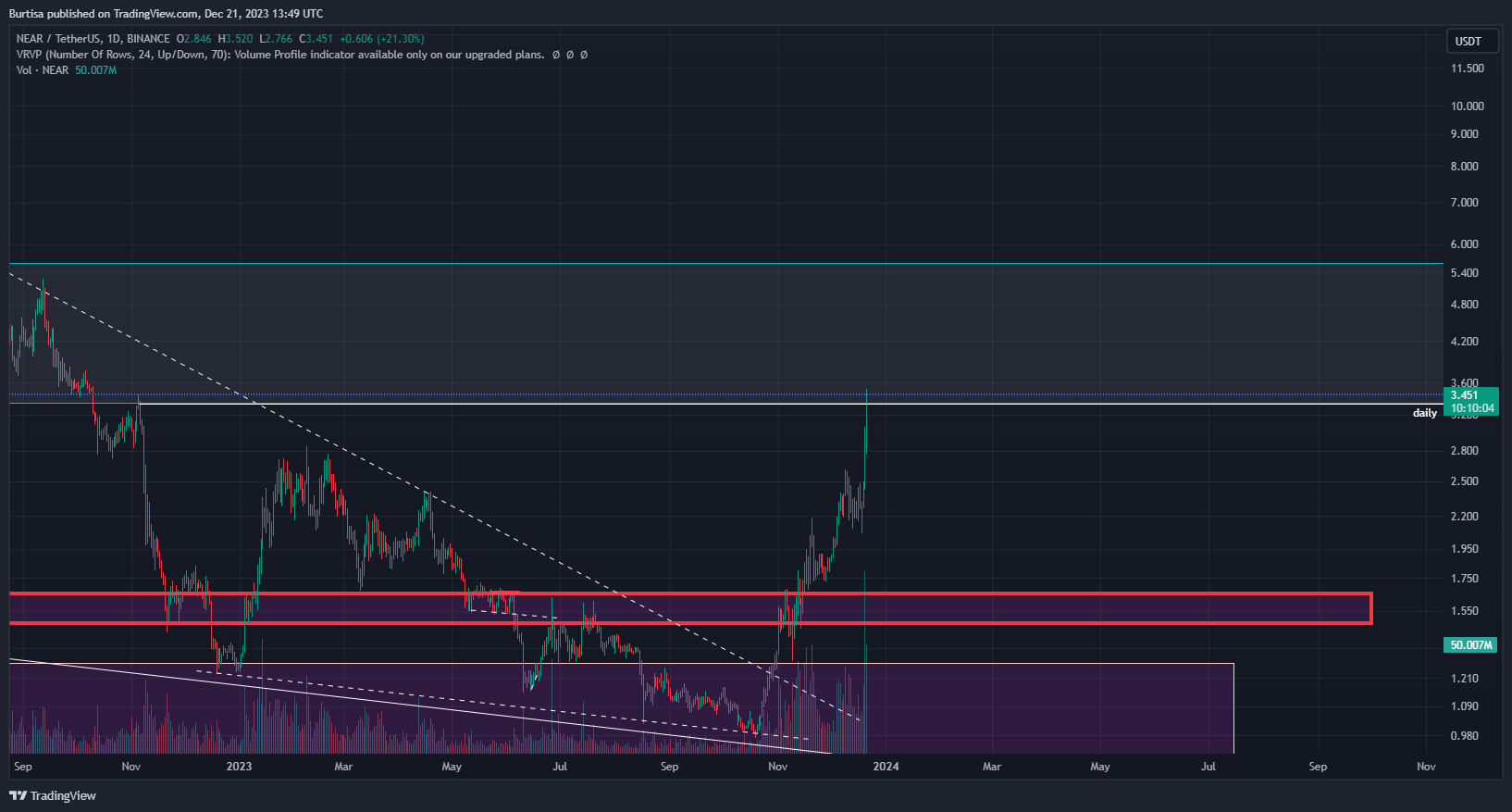Viewport: 1512px width, 812px height.
Task: Click the 2.500 price axis label
Action: click(1465, 481)
